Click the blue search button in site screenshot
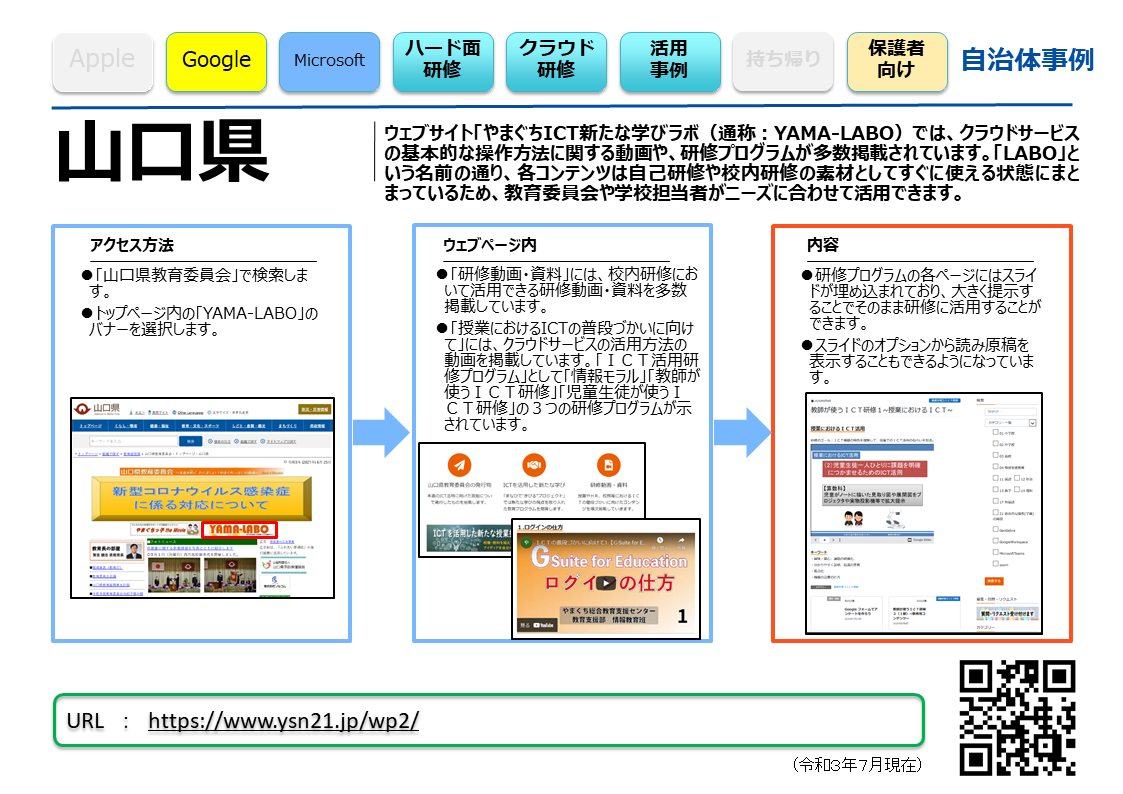Image resolution: width=1123 pixels, height=794 pixels. point(191,441)
